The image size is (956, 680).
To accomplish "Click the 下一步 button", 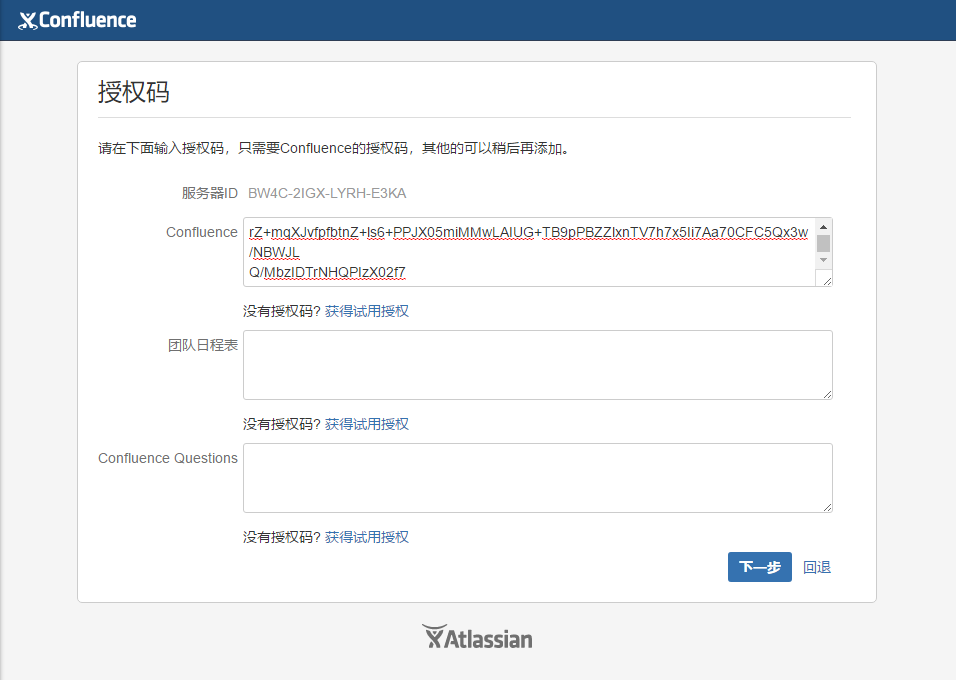I will pyautogui.click(x=760, y=567).
